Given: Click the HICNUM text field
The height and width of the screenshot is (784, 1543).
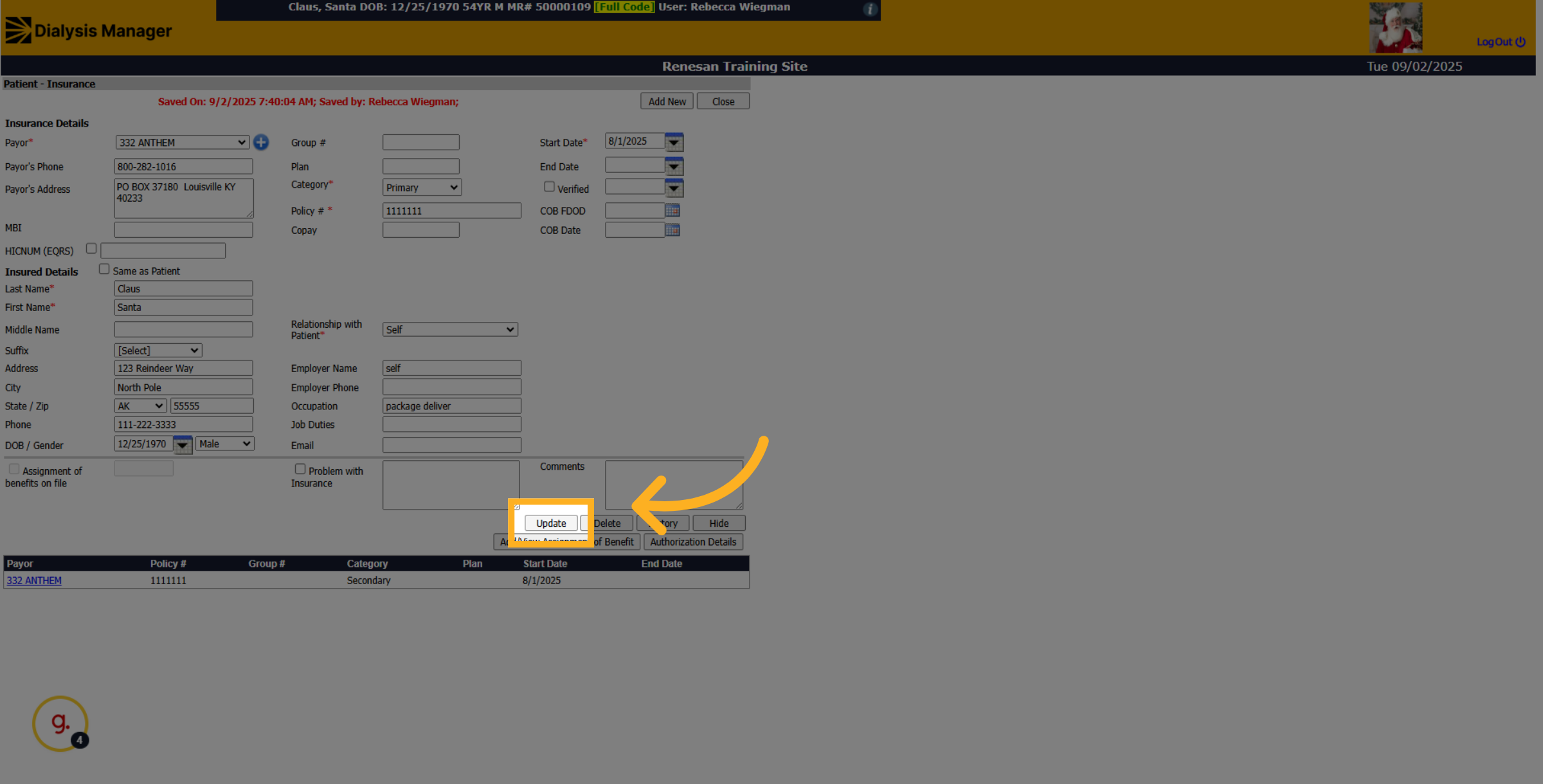Looking at the screenshot, I should (163, 251).
